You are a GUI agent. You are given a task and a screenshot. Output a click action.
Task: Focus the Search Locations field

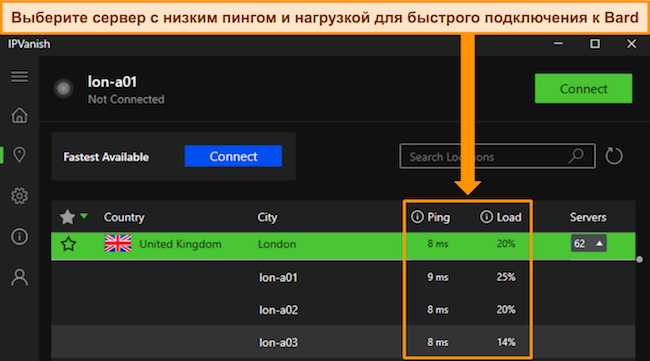pos(497,156)
